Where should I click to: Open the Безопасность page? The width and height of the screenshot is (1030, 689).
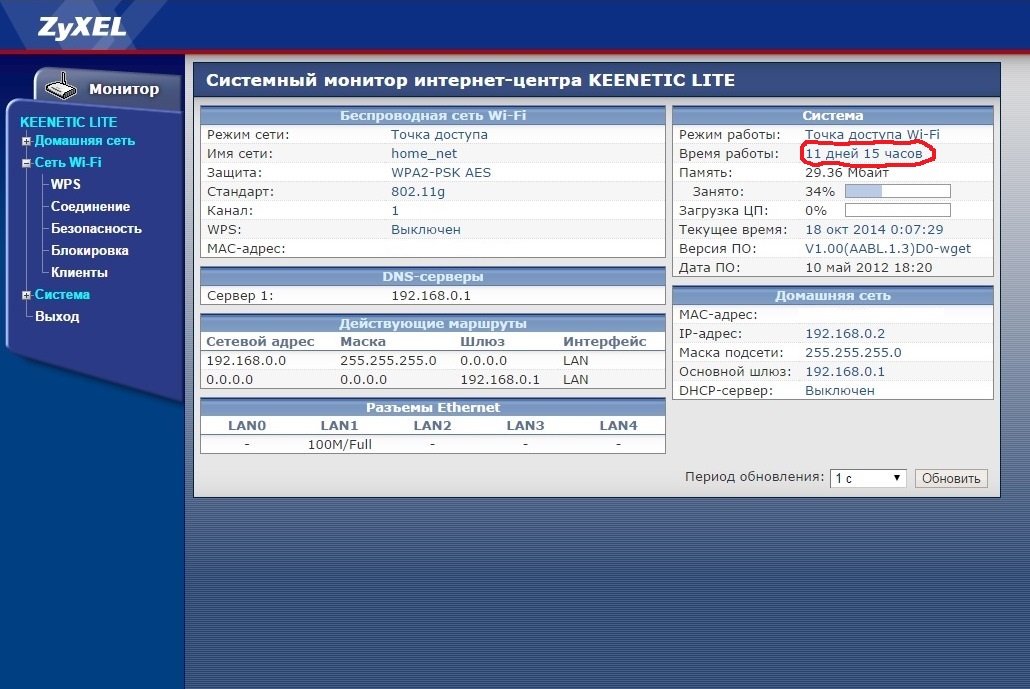[x=97, y=229]
